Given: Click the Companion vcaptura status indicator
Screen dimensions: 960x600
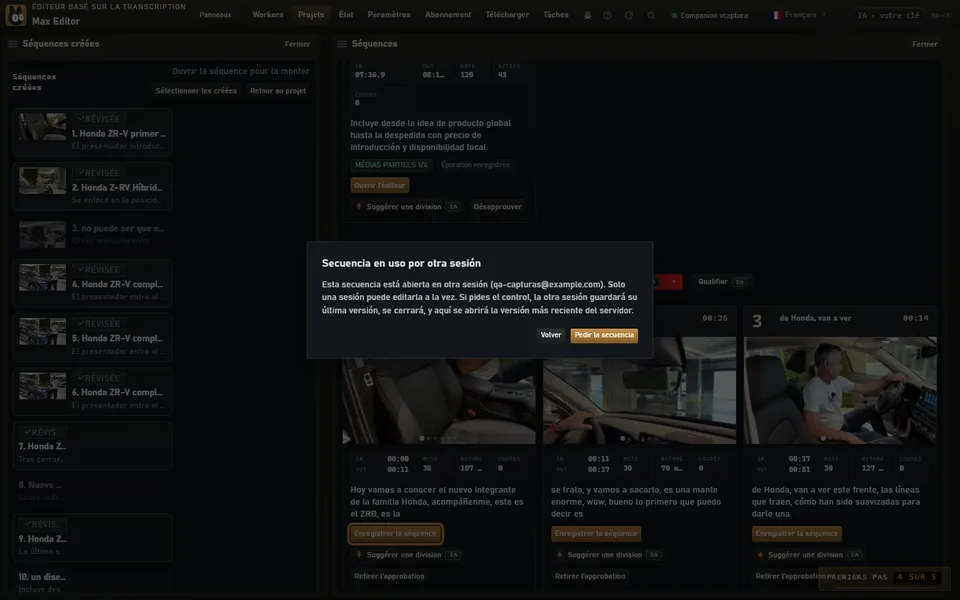Looking at the screenshot, I should (710, 15).
